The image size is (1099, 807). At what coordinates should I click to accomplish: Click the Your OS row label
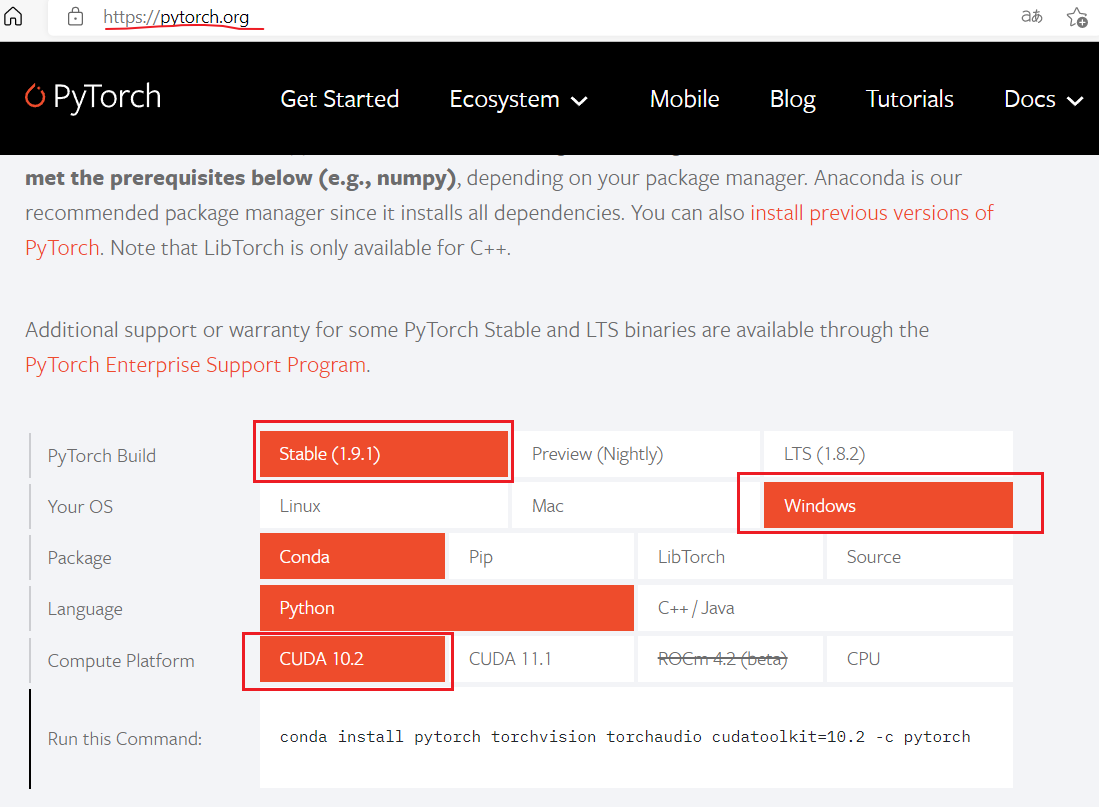tap(80, 506)
